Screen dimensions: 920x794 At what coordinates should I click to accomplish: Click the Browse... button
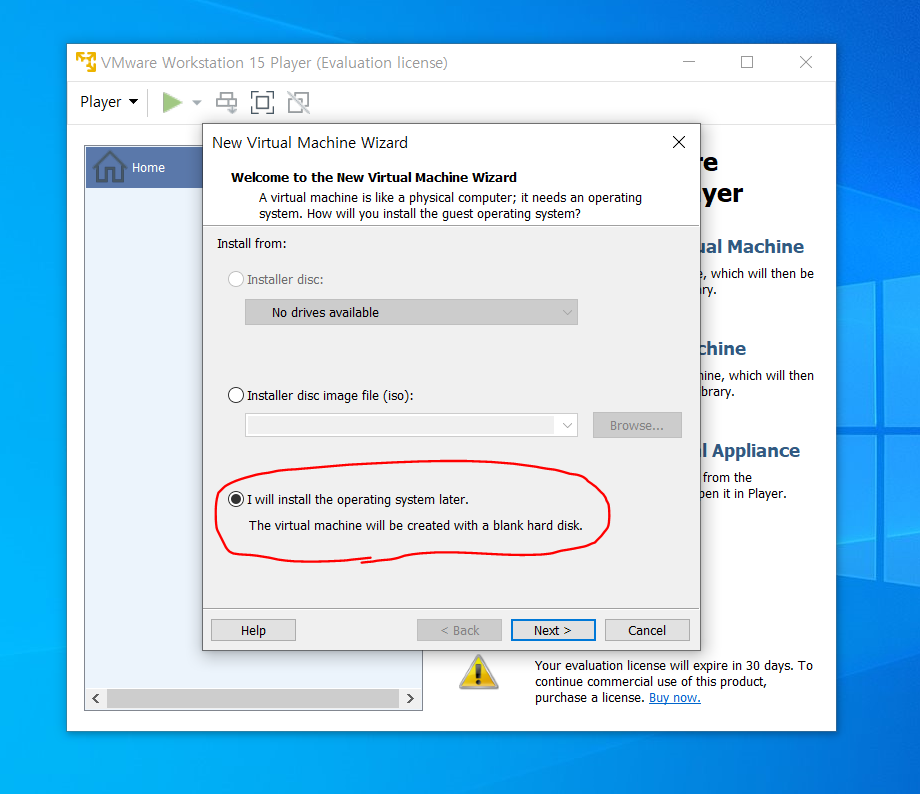[637, 425]
